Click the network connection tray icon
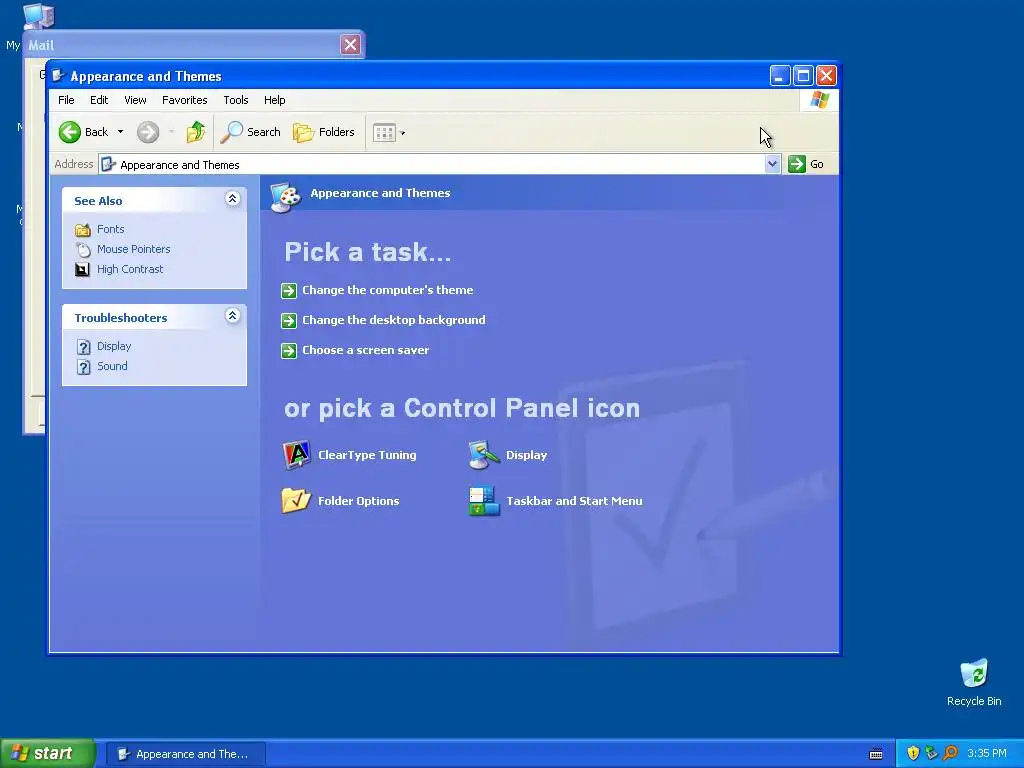The image size is (1024, 768). [x=931, y=753]
